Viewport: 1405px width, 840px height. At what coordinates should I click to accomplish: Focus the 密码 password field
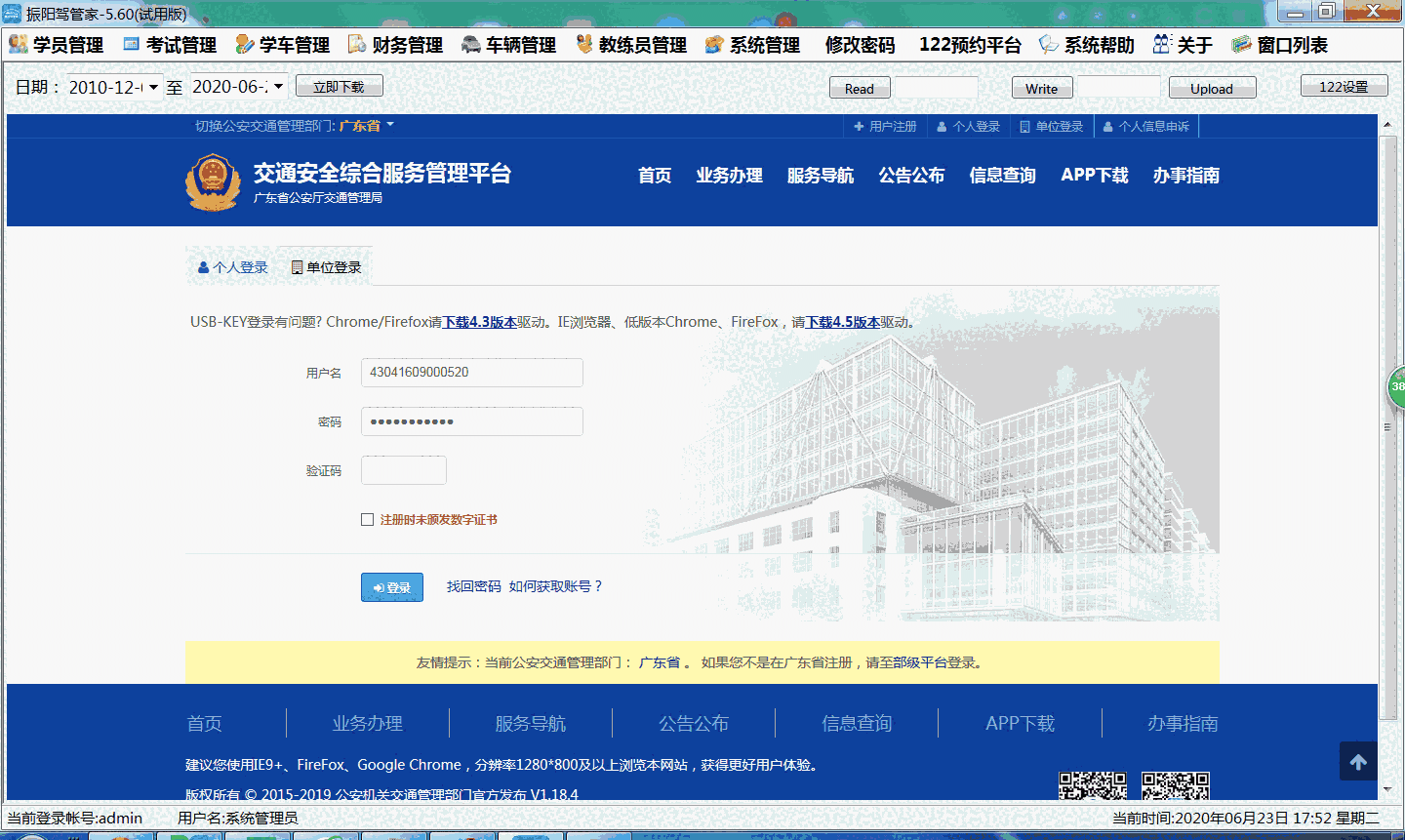472,421
